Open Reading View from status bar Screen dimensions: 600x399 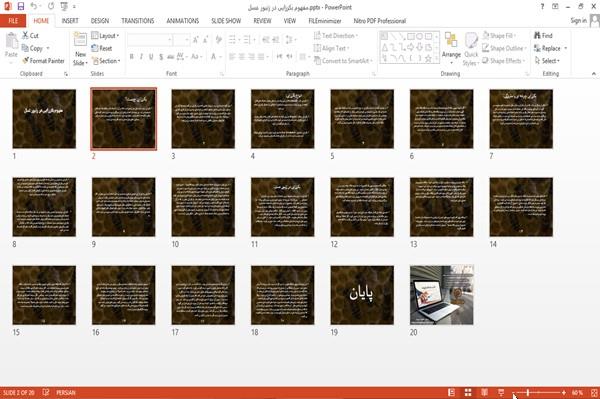(x=484, y=392)
